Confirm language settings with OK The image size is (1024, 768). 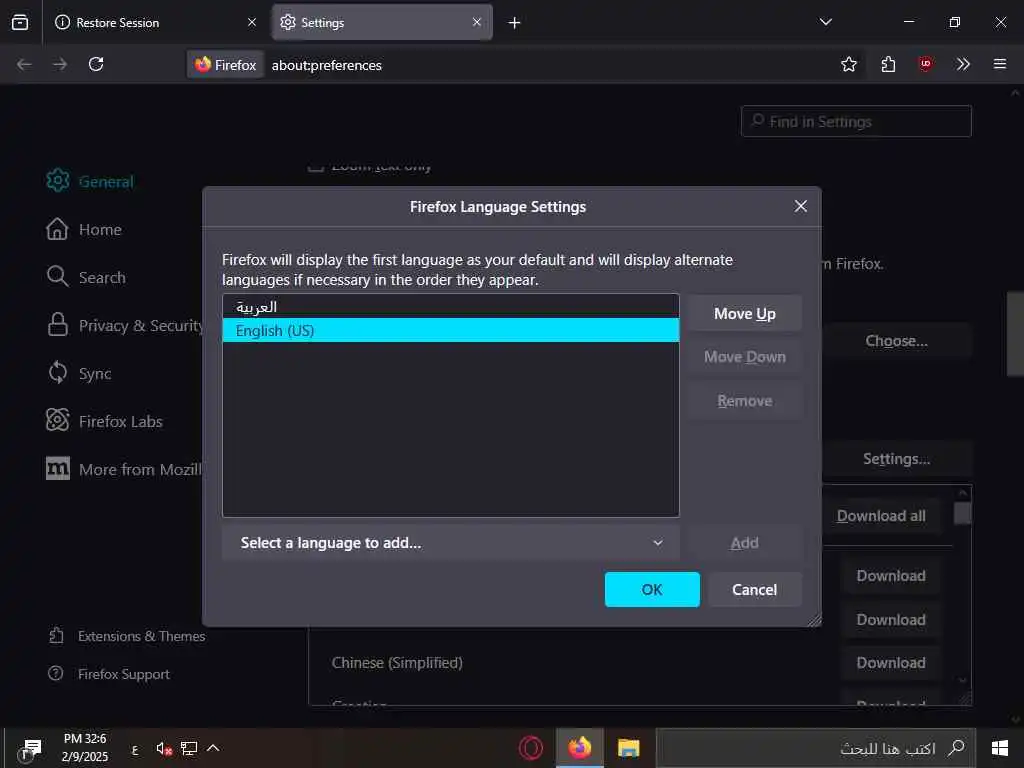(x=652, y=589)
